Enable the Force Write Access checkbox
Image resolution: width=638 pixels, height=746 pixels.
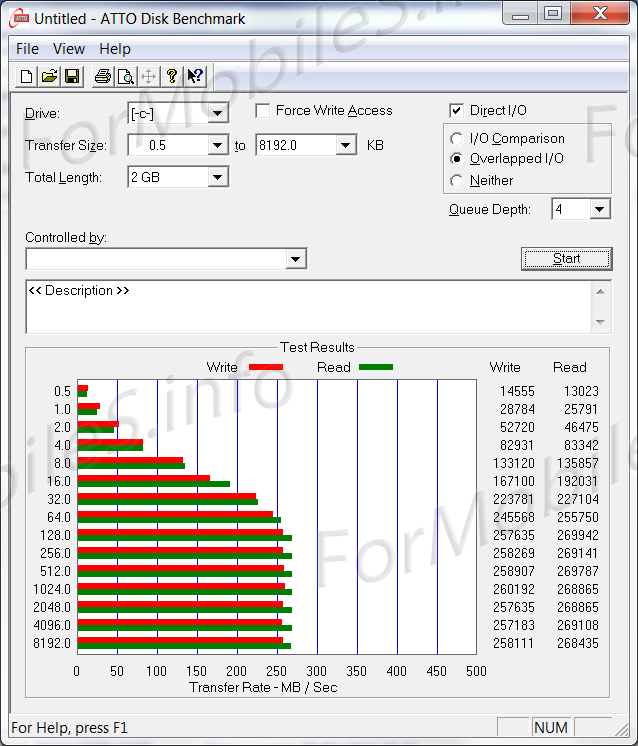pyautogui.click(x=263, y=111)
